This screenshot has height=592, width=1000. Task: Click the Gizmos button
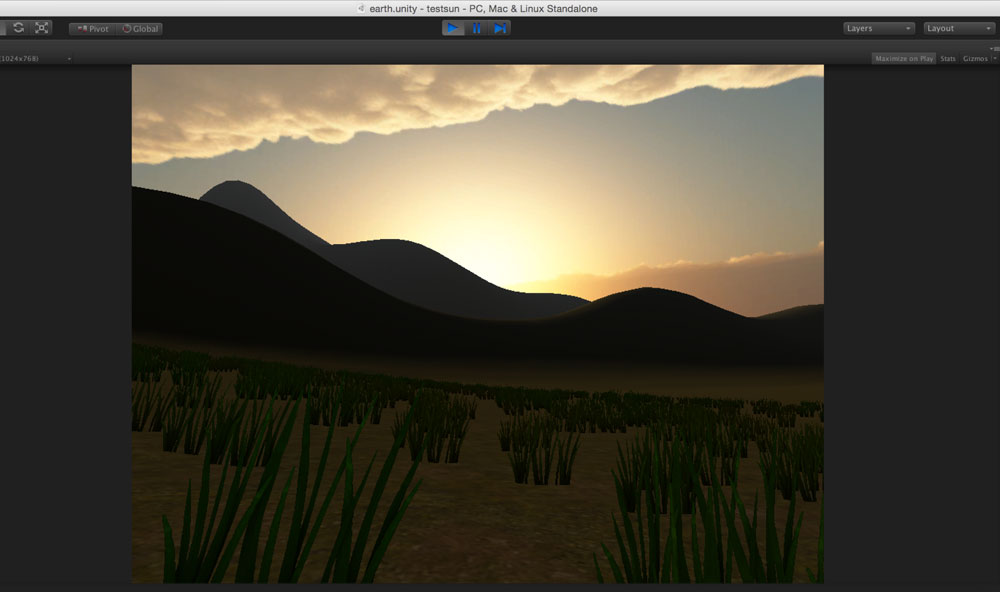pyautogui.click(x=974, y=59)
